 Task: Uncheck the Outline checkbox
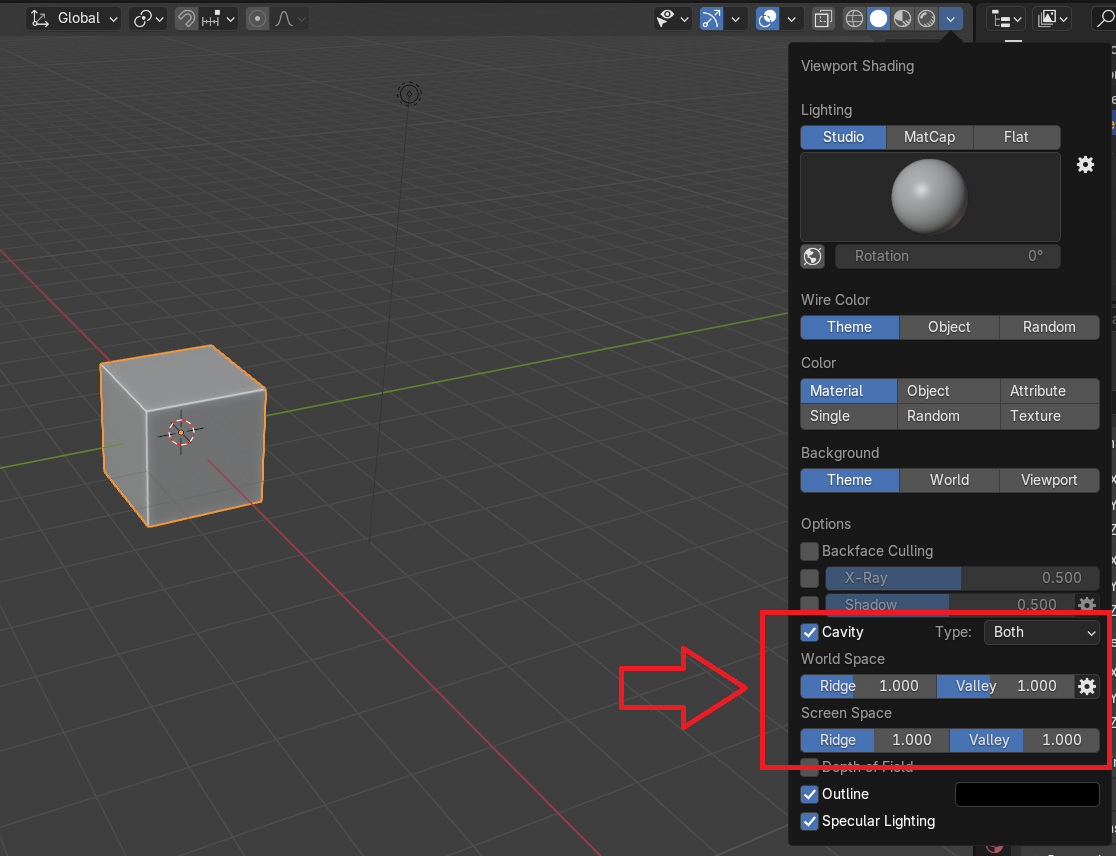[x=809, y=794]
